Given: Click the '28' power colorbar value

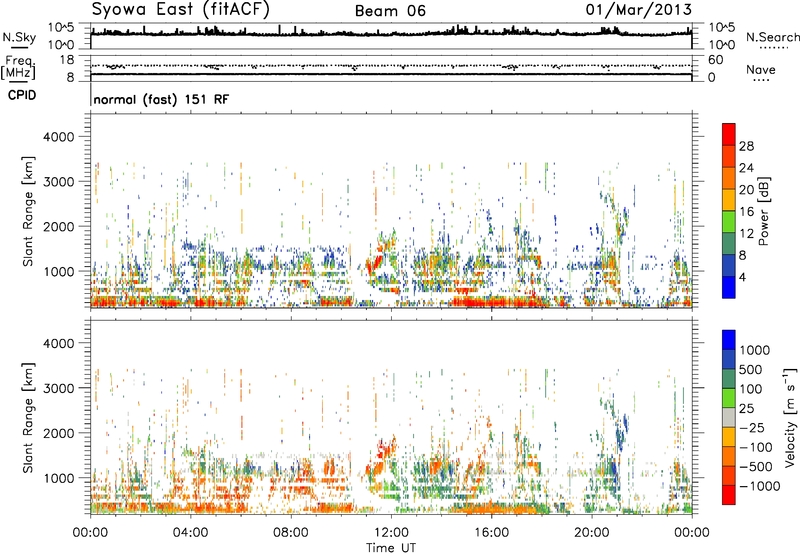Looking at the screenshot, I should click(x=746, y=146).
